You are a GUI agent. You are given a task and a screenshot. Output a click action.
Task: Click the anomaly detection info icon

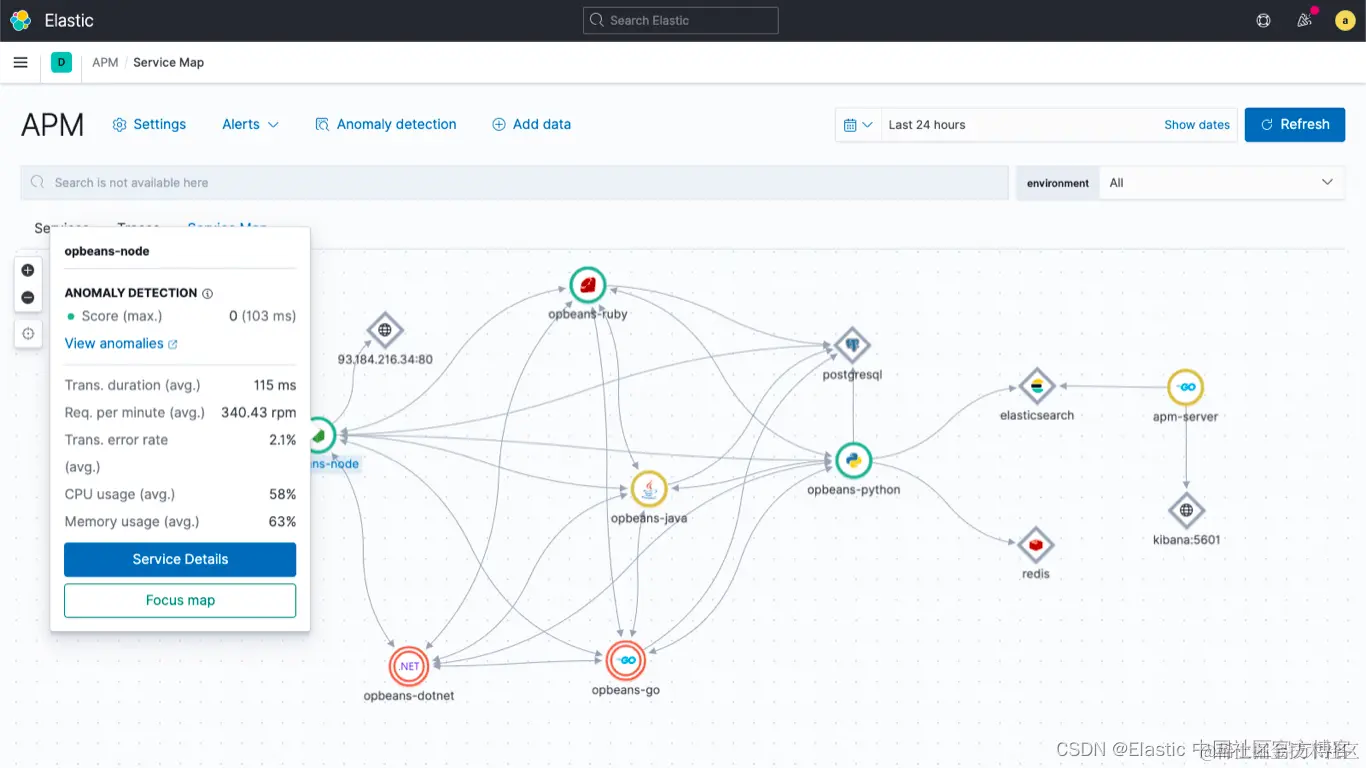208,293
